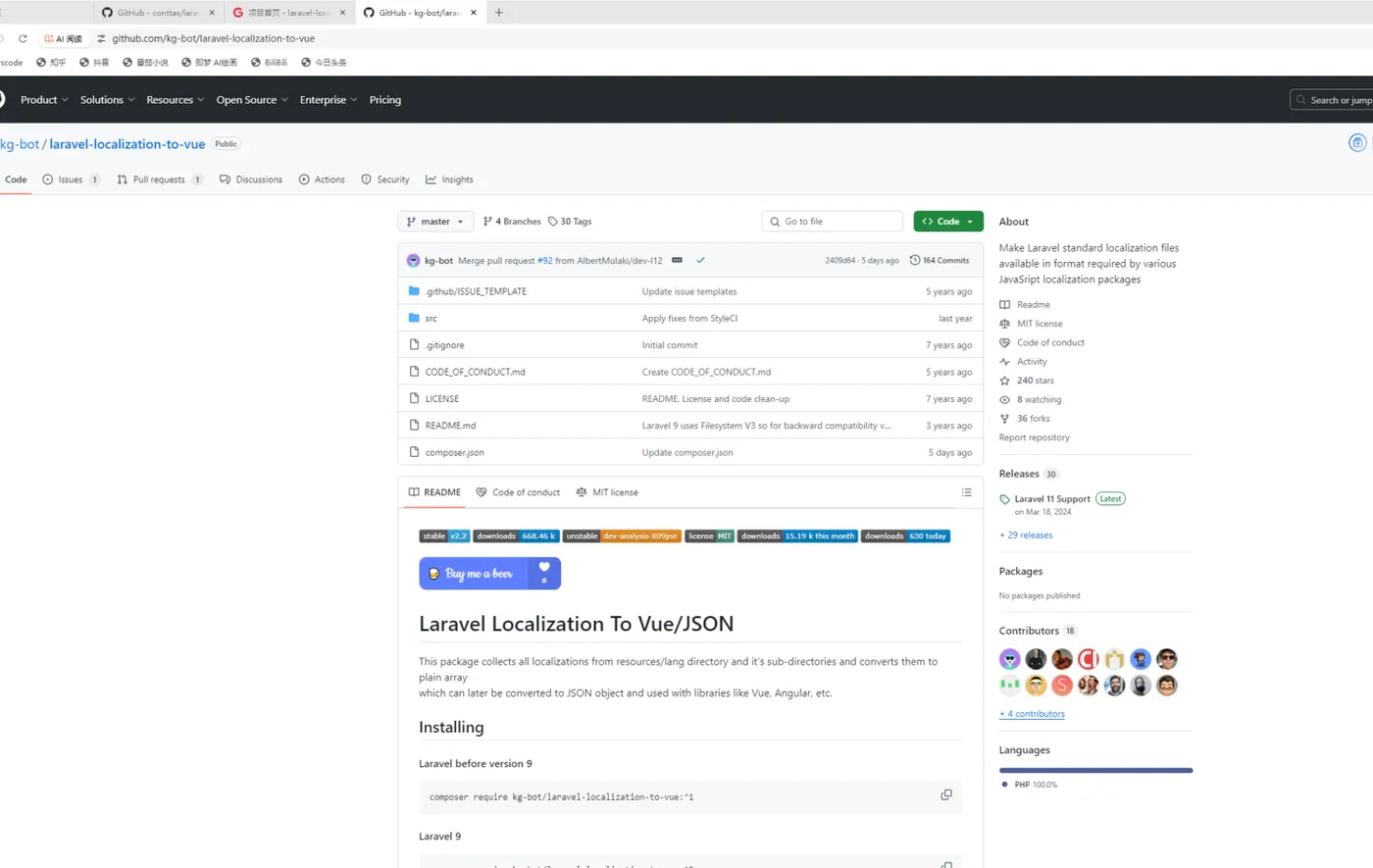Image resolution: width=1373 pixels, height=868 pixels.
Task: Click the green check status icon on the latest commit
Action: pyautogui.click(x=700, y=260)
